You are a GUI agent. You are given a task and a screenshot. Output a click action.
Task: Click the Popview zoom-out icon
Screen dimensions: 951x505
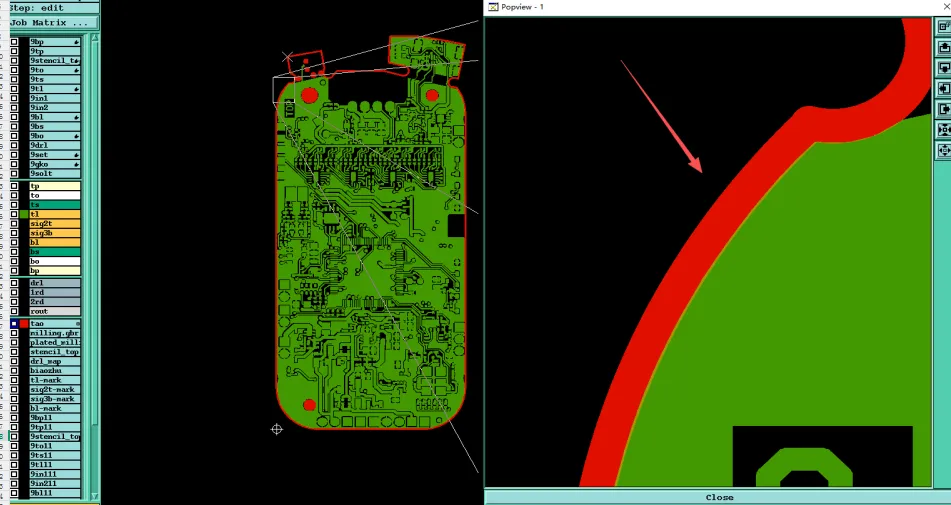pyautogui.click(x=944, y=150)
